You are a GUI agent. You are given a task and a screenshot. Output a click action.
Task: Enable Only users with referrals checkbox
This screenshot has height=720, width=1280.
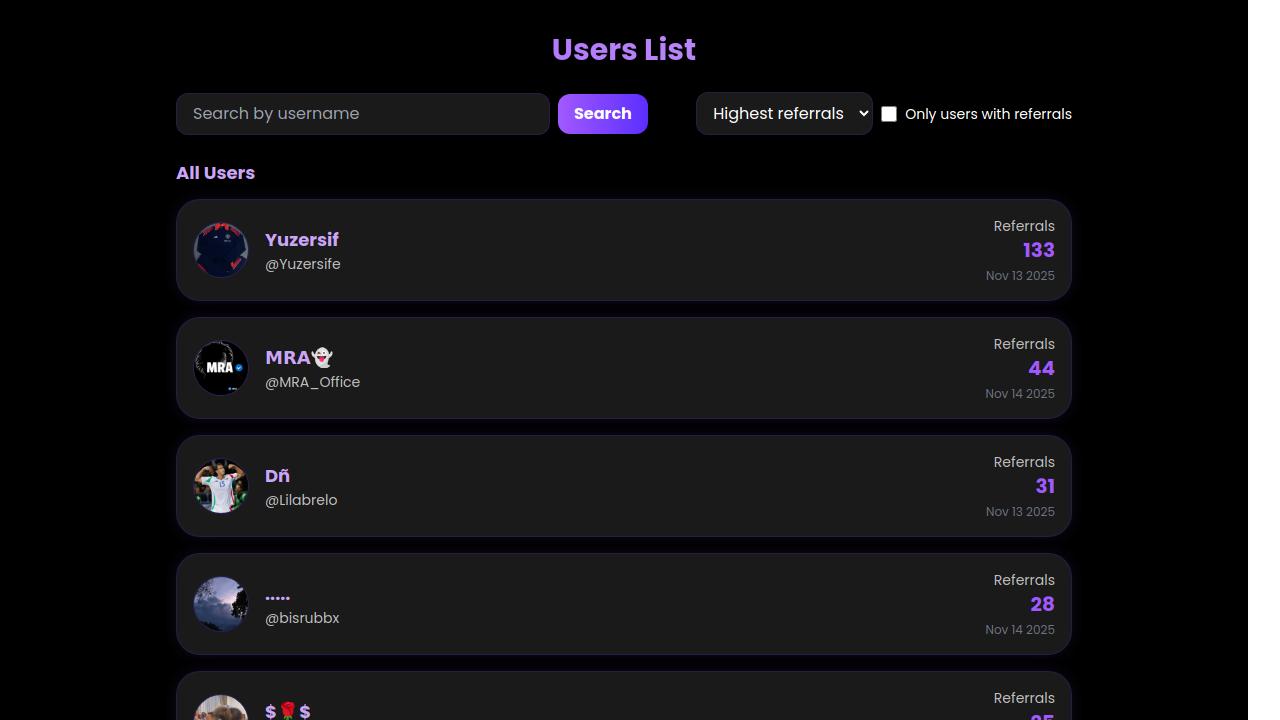[x=889, y=114]
